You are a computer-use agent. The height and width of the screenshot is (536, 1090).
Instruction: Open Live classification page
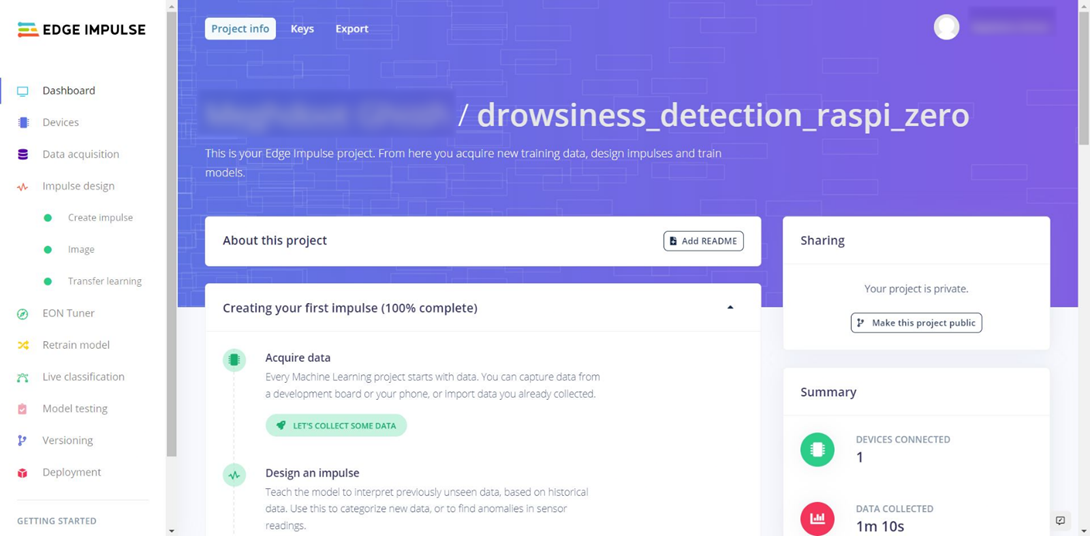(x=83, y=377)
